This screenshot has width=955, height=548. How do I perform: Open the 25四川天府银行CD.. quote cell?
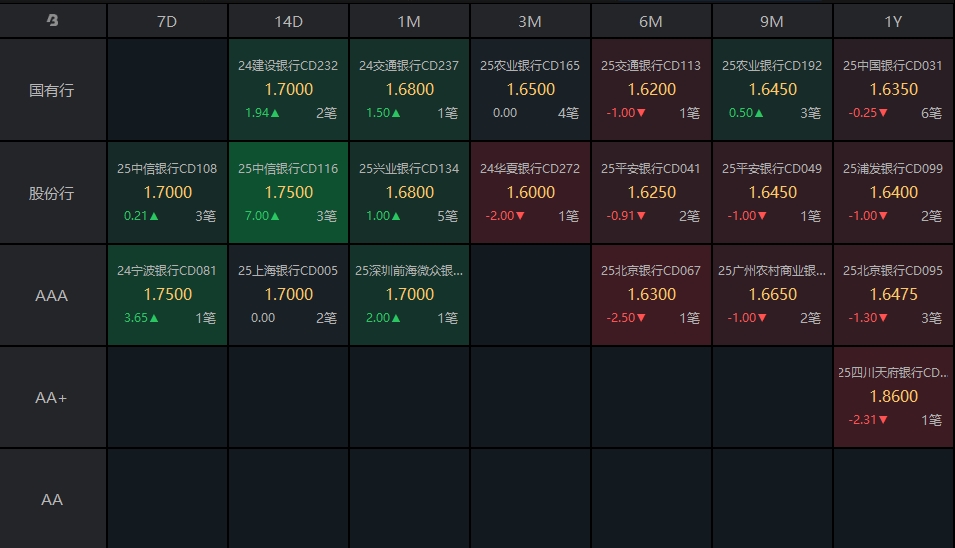tap(893, 397)
